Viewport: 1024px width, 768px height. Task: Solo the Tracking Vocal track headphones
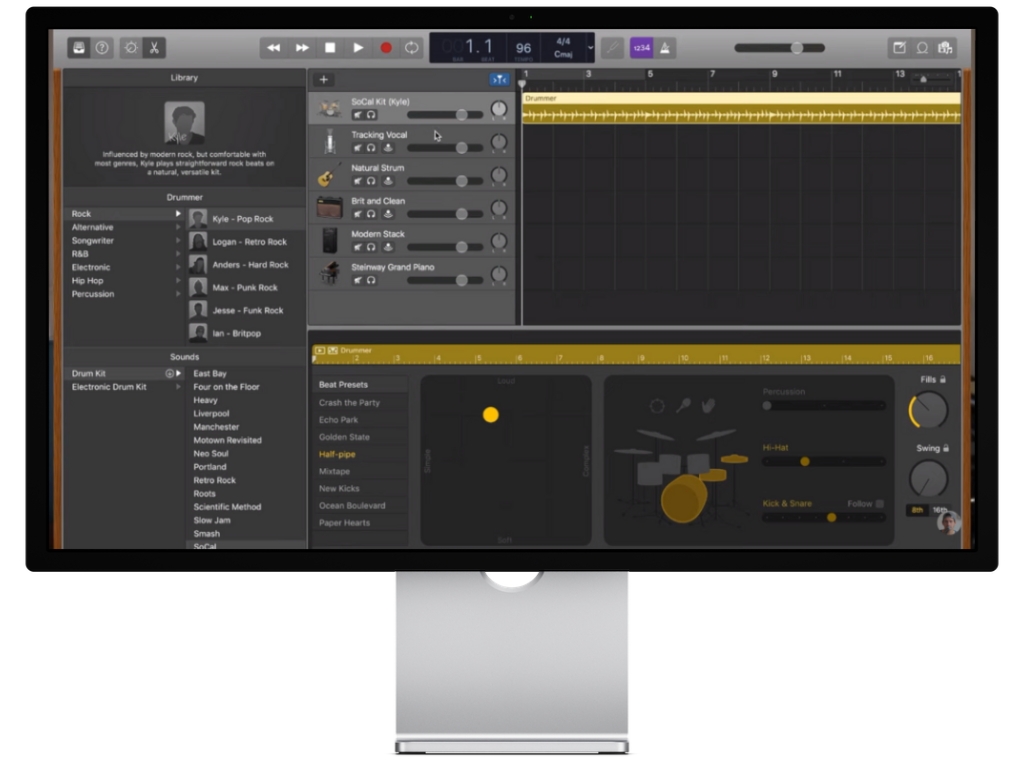click(371, 148)
